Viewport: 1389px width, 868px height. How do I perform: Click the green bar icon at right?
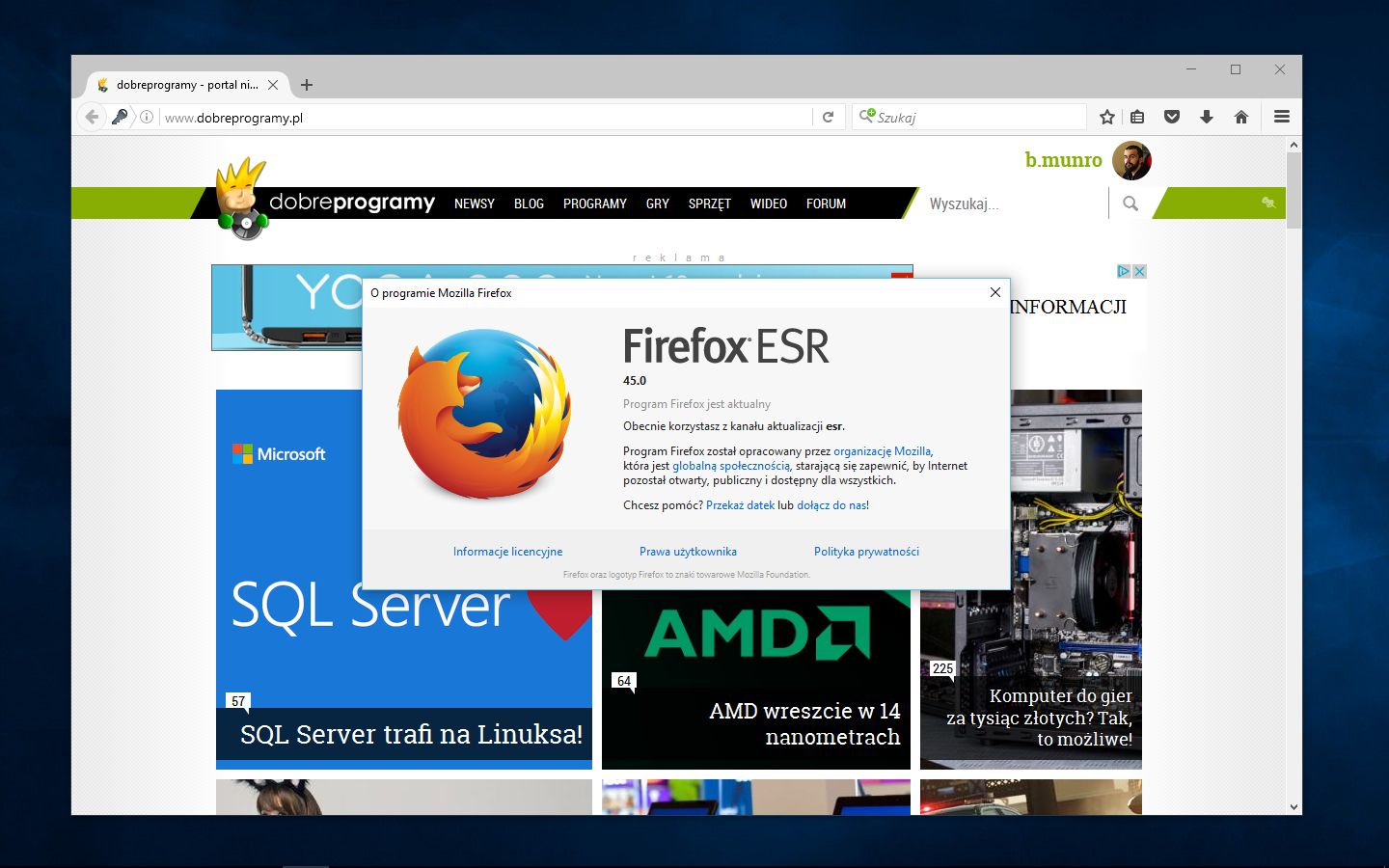[1268, 203]
